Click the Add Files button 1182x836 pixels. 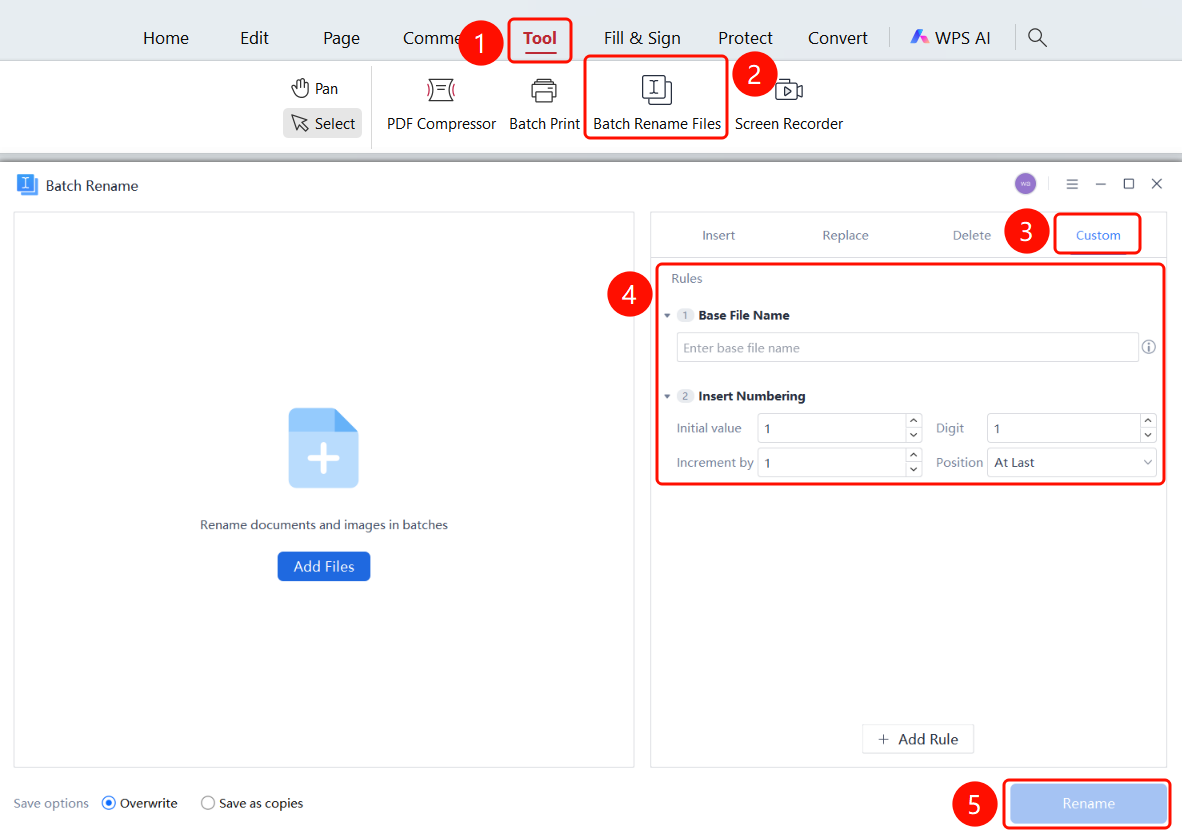point(323,566)
